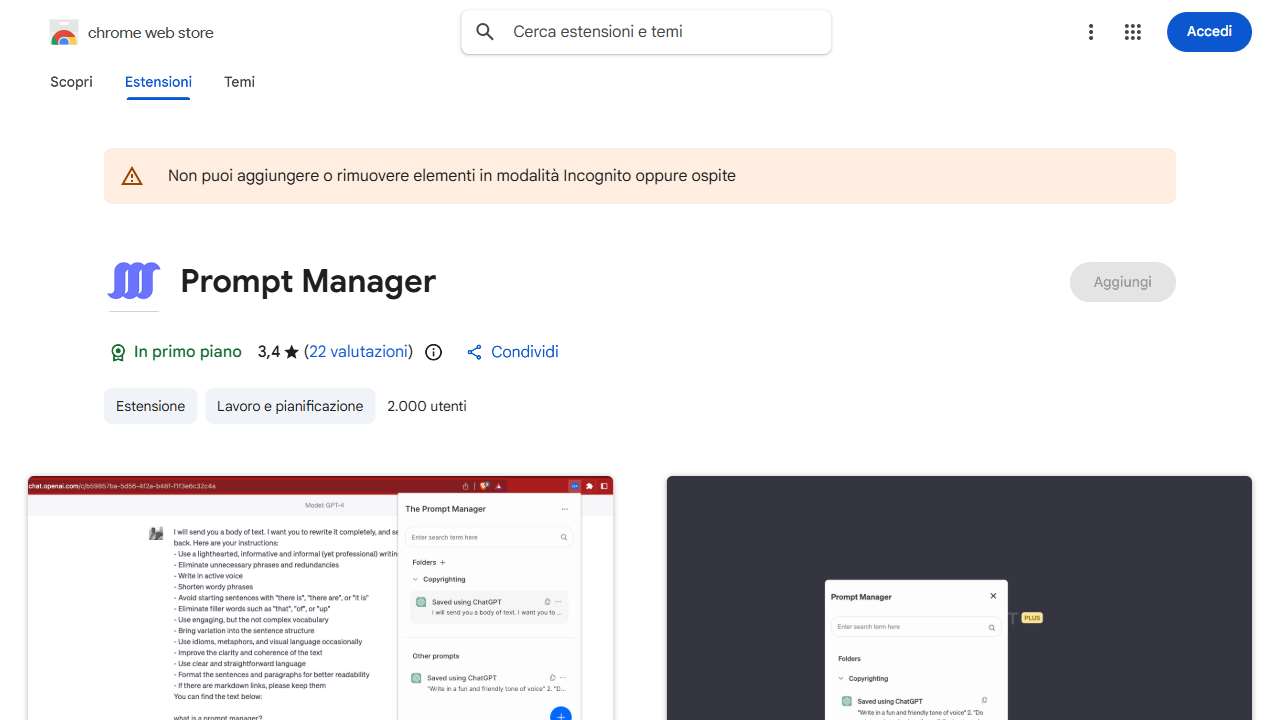Open the Google apps grid
This screenshot has width=1280, height=720.
pyautogui.click(x=1132, y=32)
